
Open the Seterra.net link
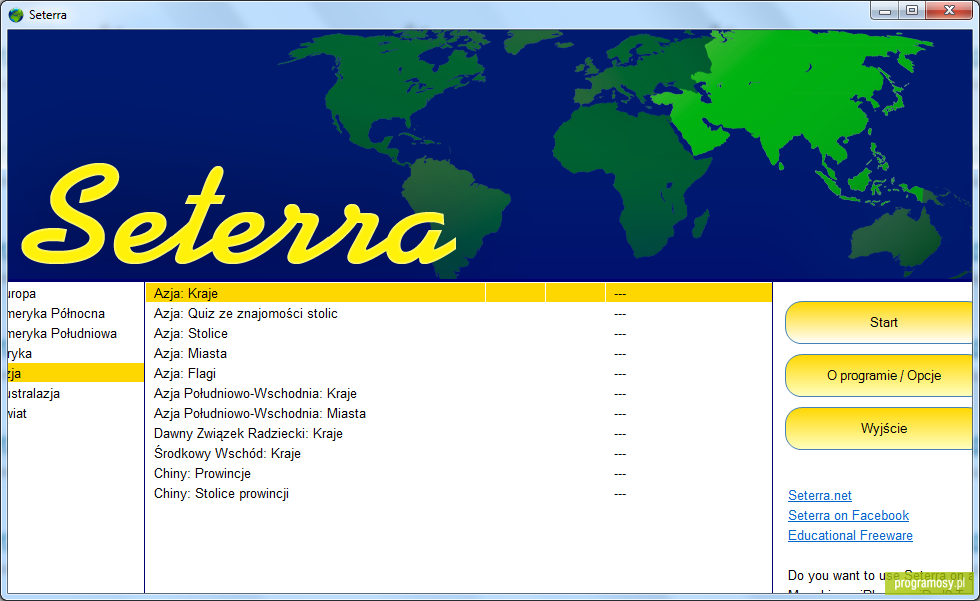coord(819,495)
